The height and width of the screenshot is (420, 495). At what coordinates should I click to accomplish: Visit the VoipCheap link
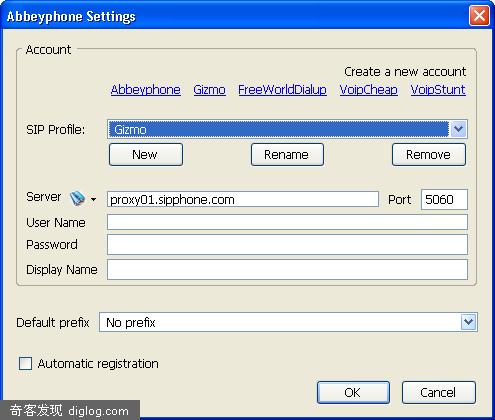(x=369, y=90)
